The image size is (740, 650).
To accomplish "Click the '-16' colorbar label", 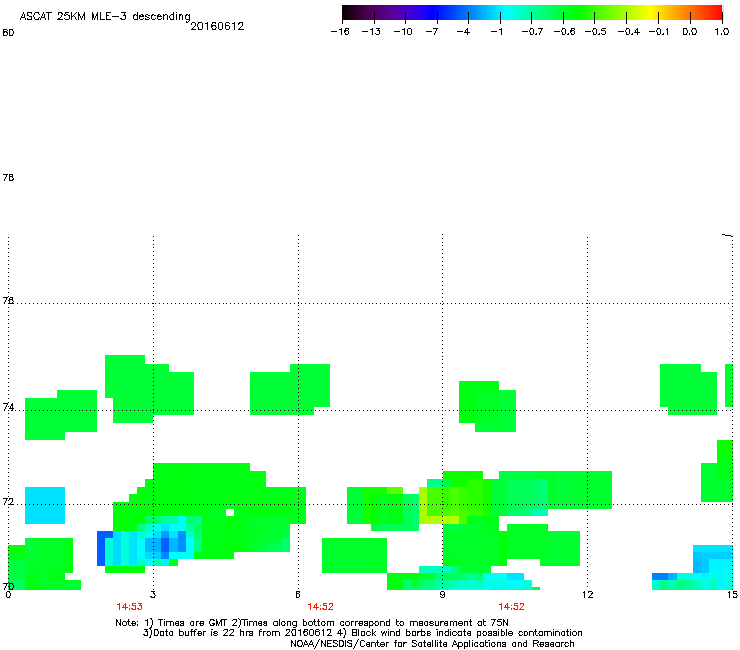I will point(340,32).
